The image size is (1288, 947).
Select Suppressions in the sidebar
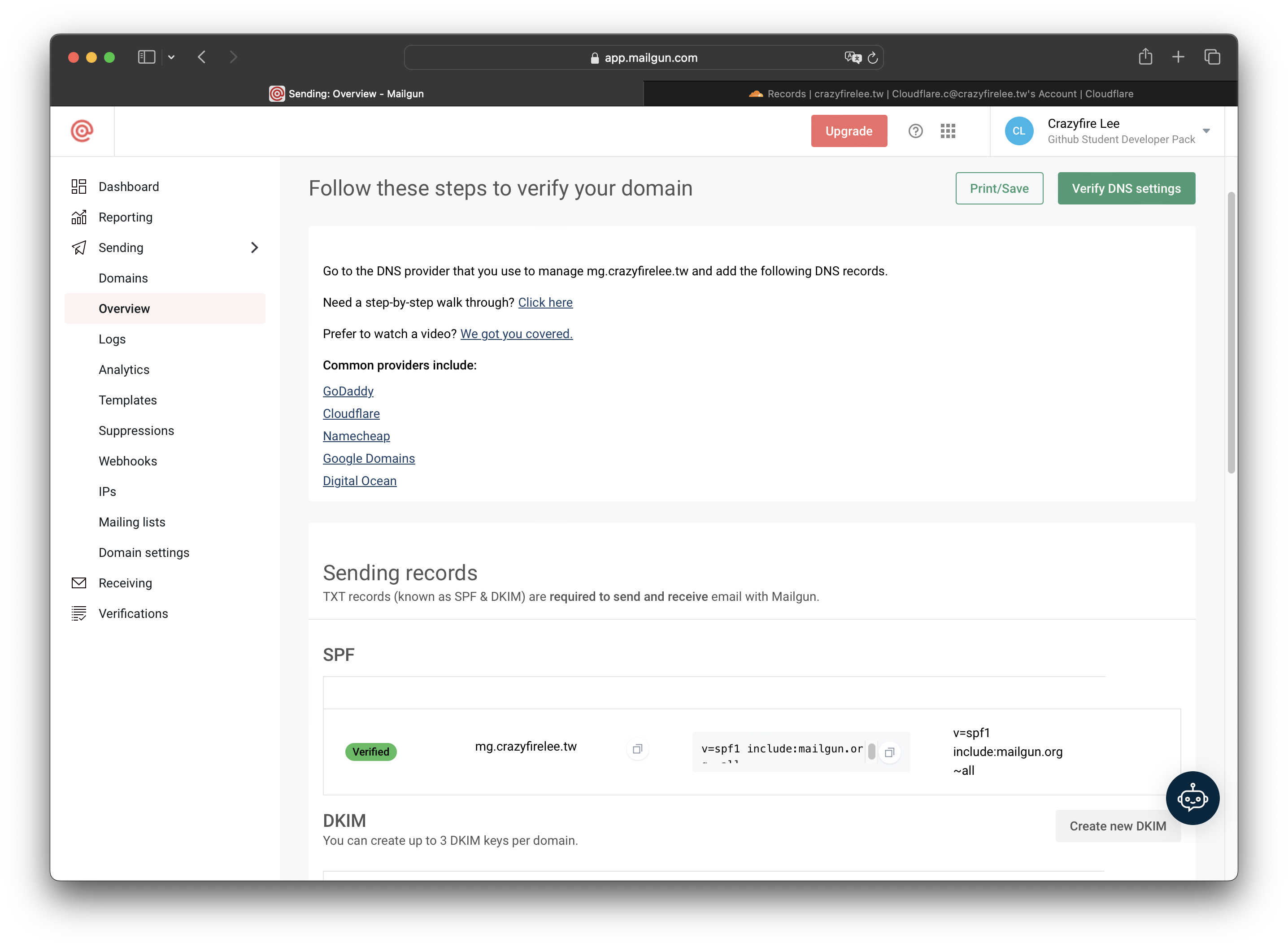click(136, 430)
